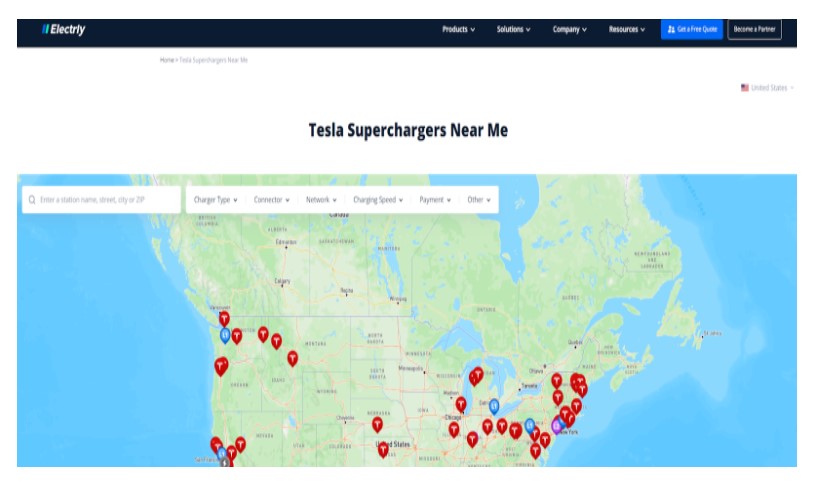
Task: Select Tesla marker just below Vancouver
Action: click(x=224, y=319)
